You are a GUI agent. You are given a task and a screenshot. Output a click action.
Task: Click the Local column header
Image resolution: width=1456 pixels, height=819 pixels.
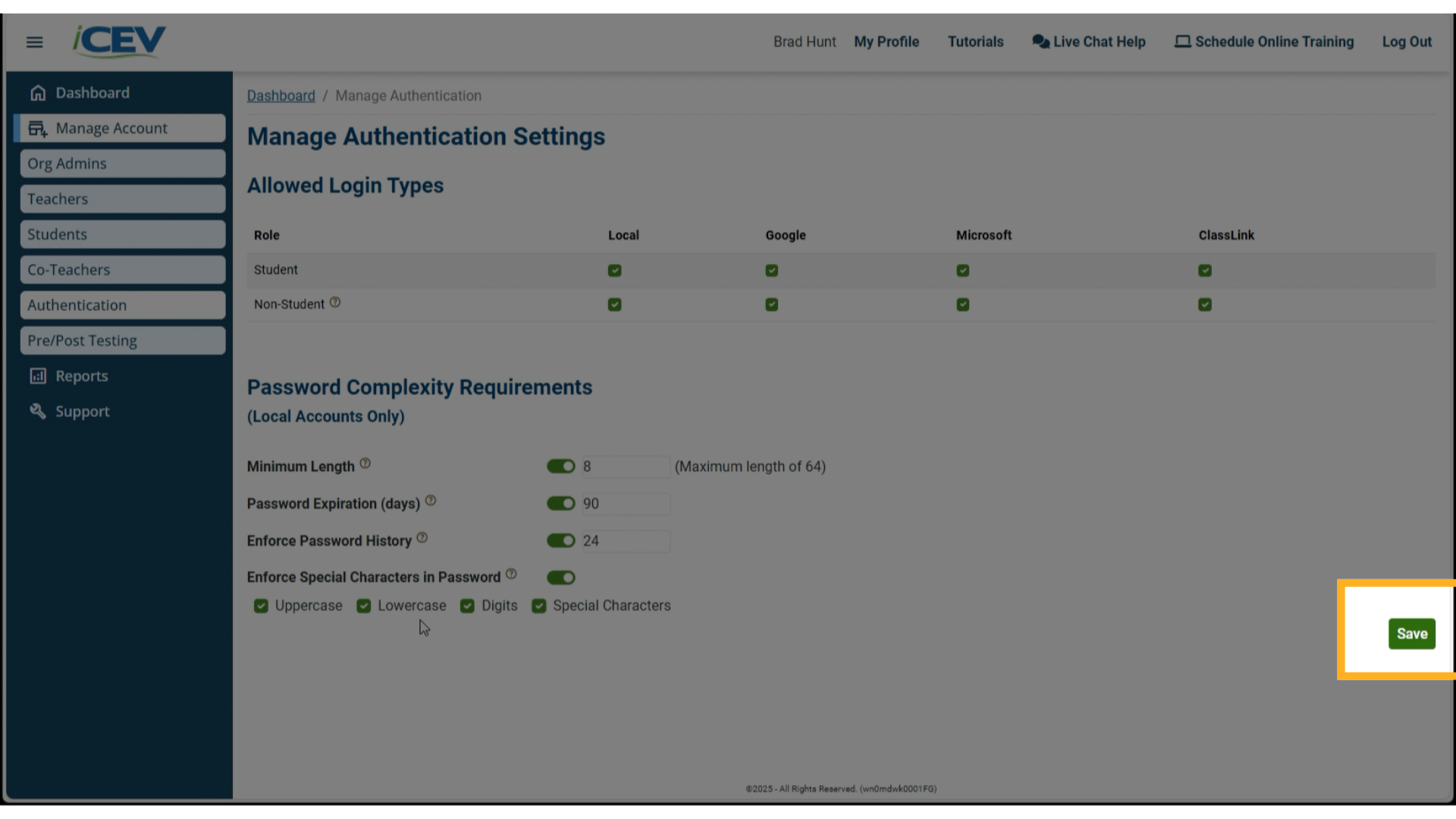(623, 235)
